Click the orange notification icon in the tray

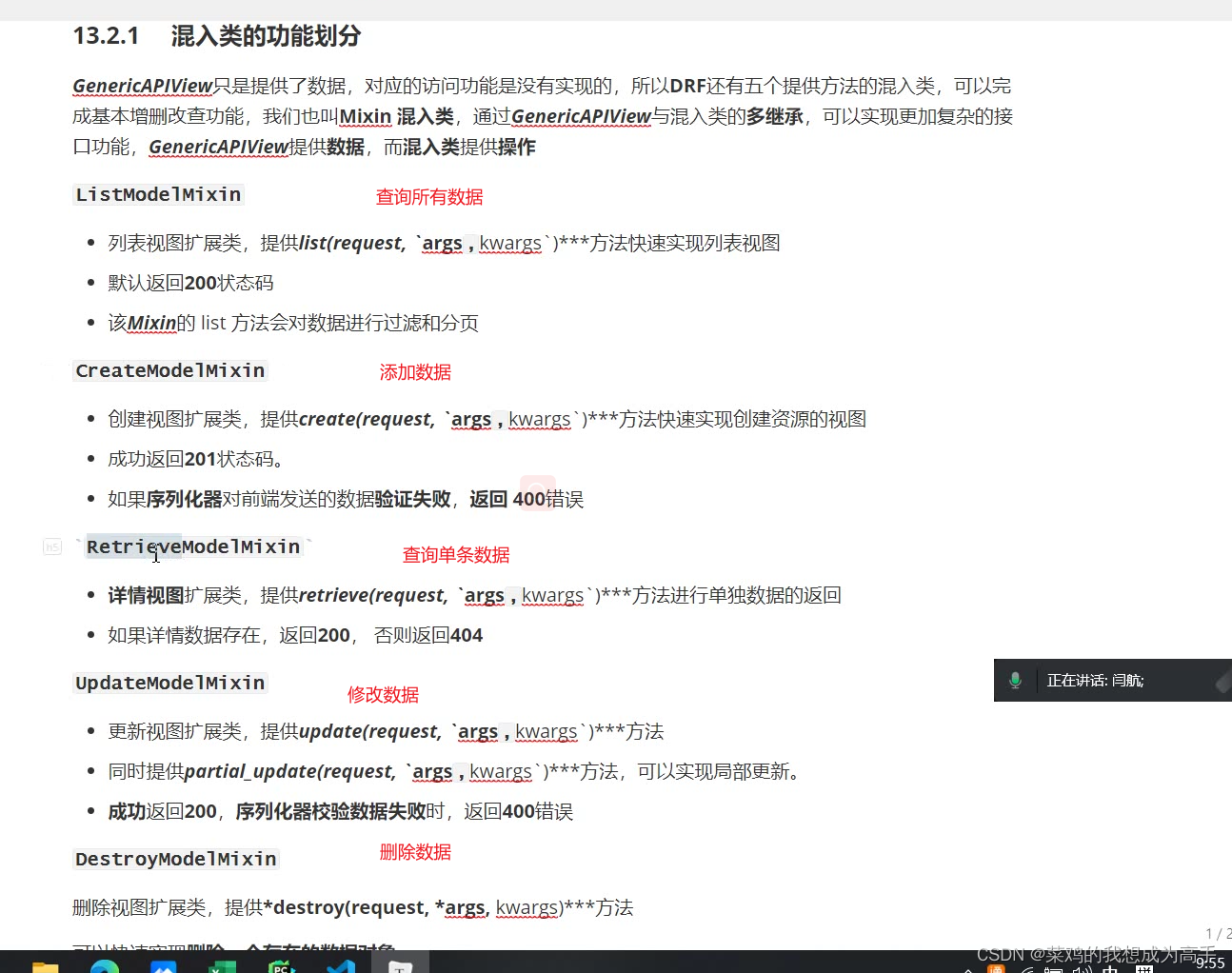pos(996,969)
